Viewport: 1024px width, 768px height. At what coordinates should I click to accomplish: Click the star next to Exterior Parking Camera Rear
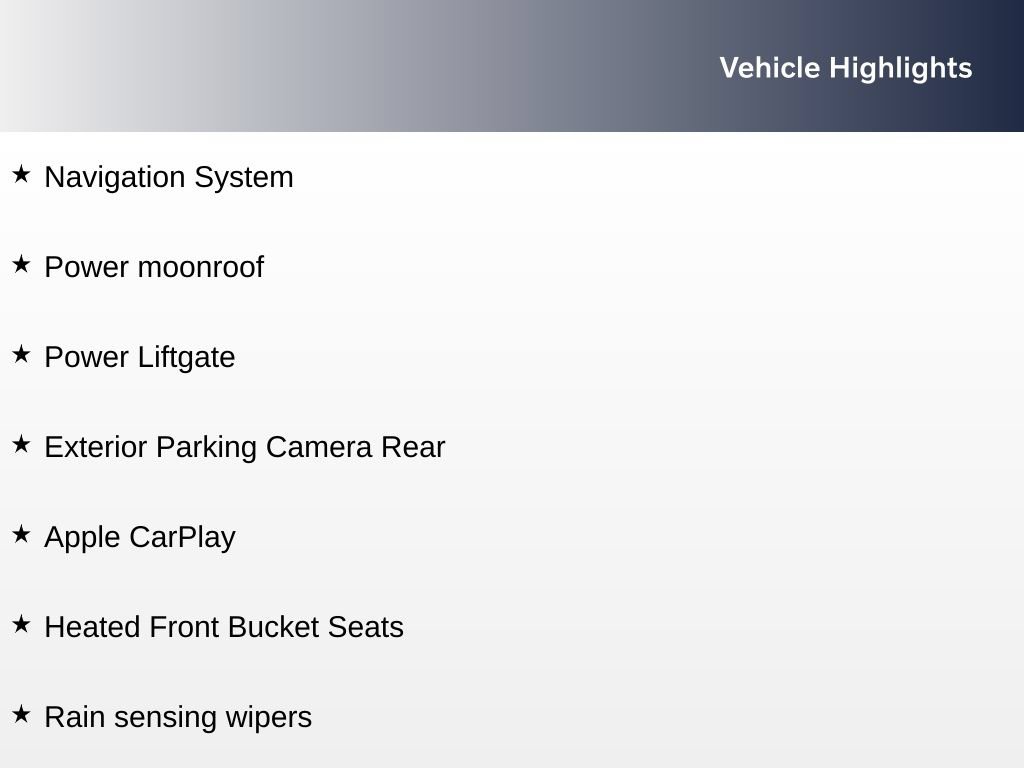coord(21,444)
